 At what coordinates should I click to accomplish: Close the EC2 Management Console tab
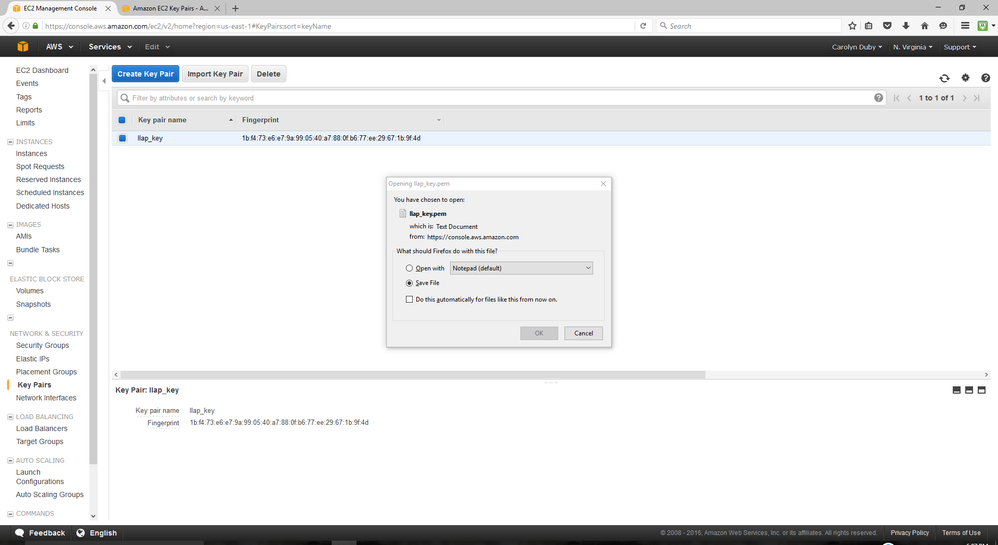point(108,8)
